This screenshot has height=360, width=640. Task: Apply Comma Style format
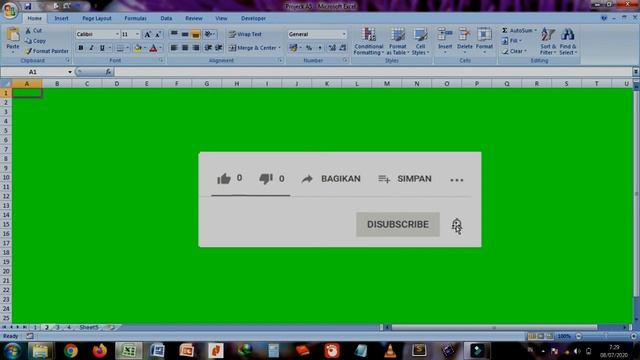tap(320, 48)
